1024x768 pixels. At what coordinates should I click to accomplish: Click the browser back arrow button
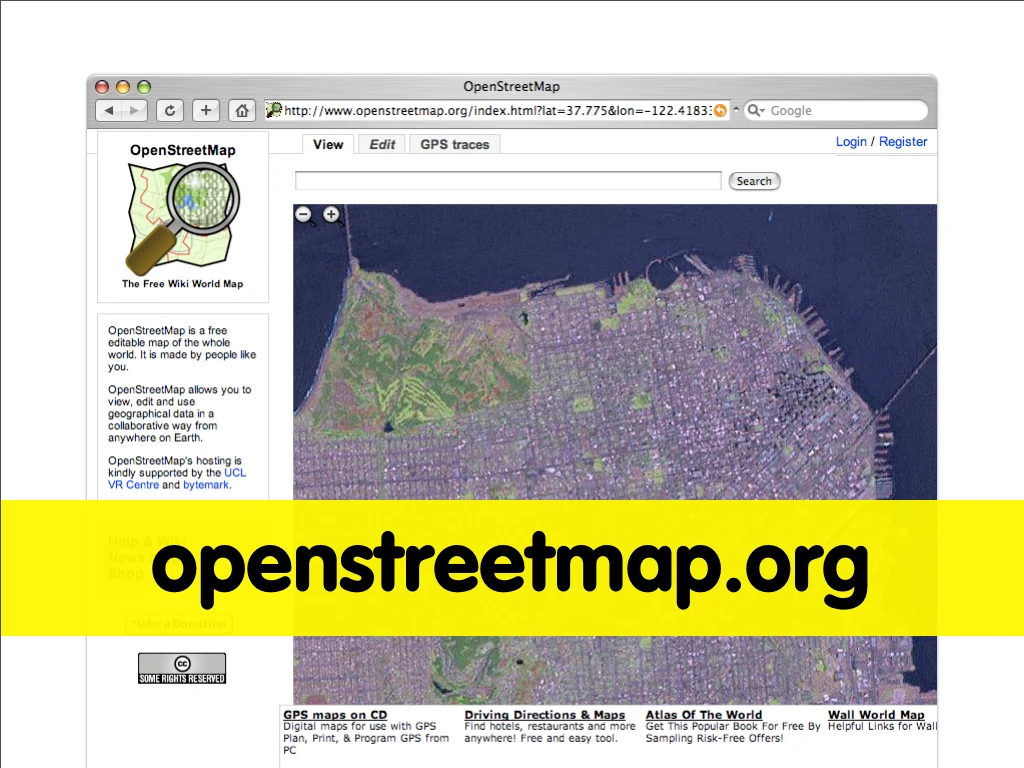[109, 110]
